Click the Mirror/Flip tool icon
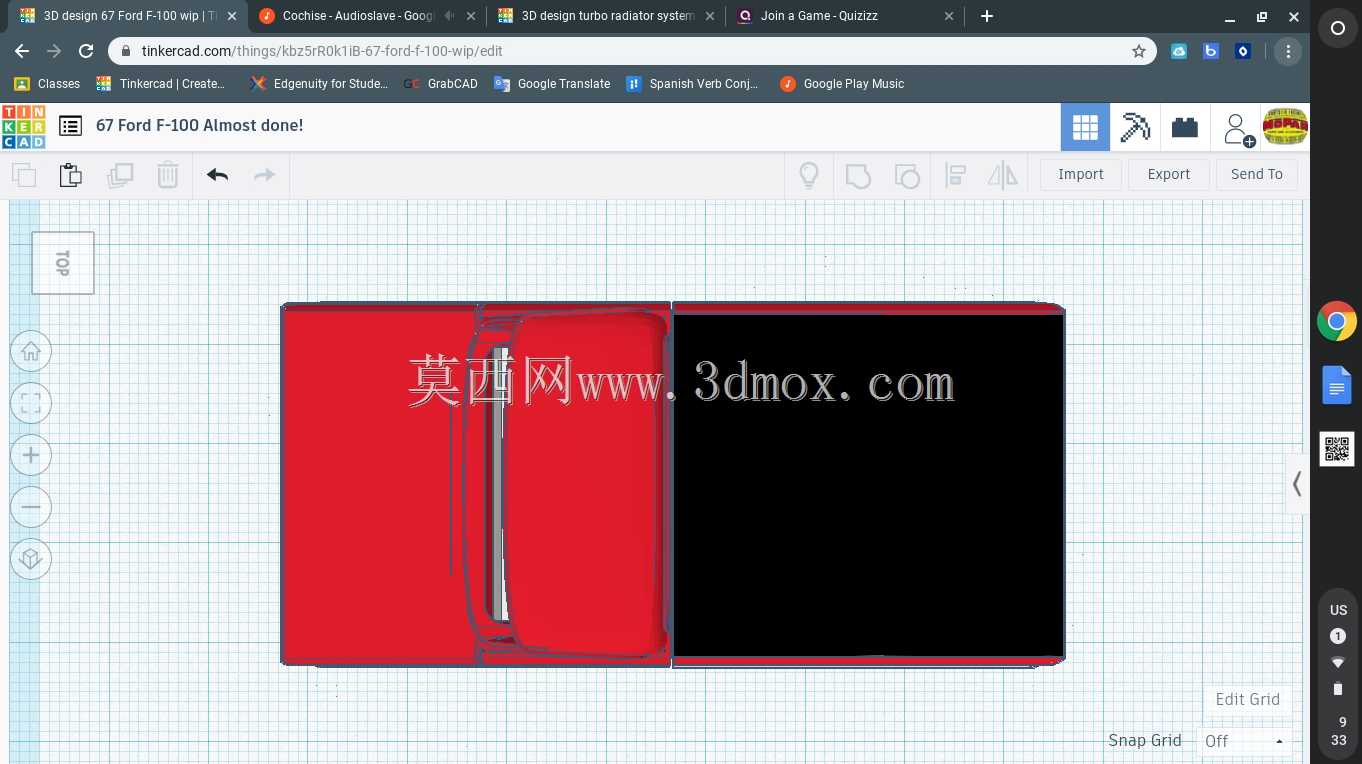This screenshot has width=1362, height=764. [1002, 176]
